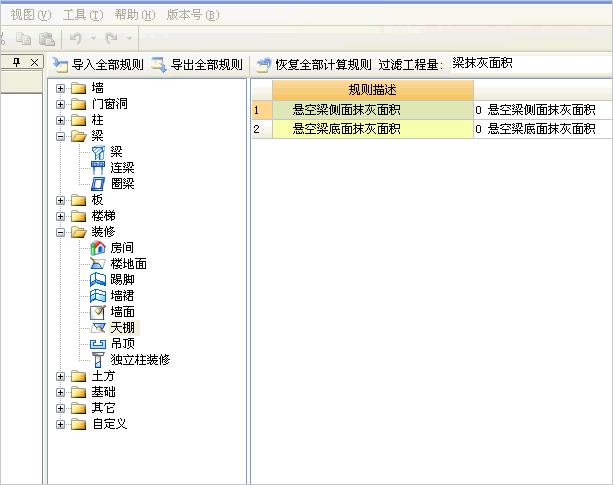Expand the 土方 folder node
613x485 pixels.
60,376
